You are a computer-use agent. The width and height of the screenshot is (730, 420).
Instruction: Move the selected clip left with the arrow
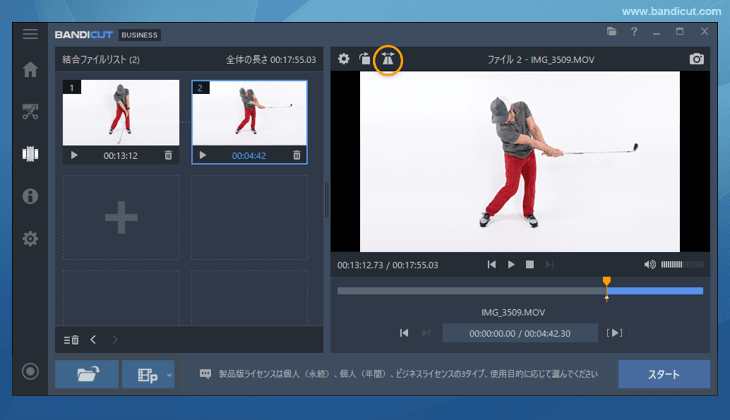point(93,340)
